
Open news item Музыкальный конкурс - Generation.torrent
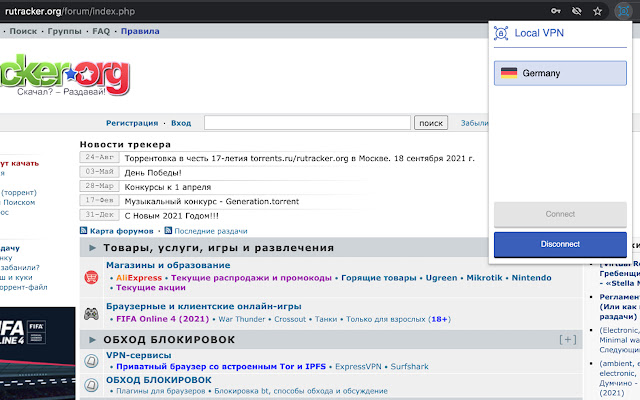click(x=212, y=201)
